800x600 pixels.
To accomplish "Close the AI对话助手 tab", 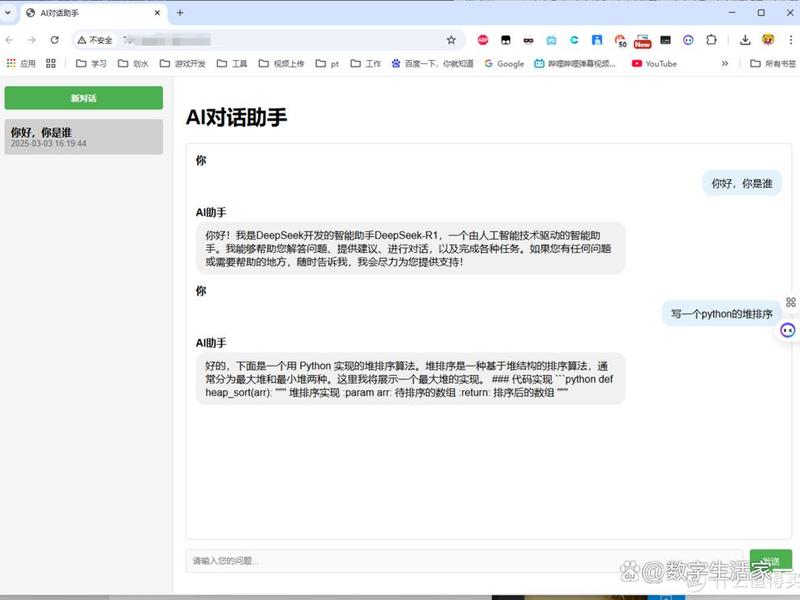I will coord(157,13).
